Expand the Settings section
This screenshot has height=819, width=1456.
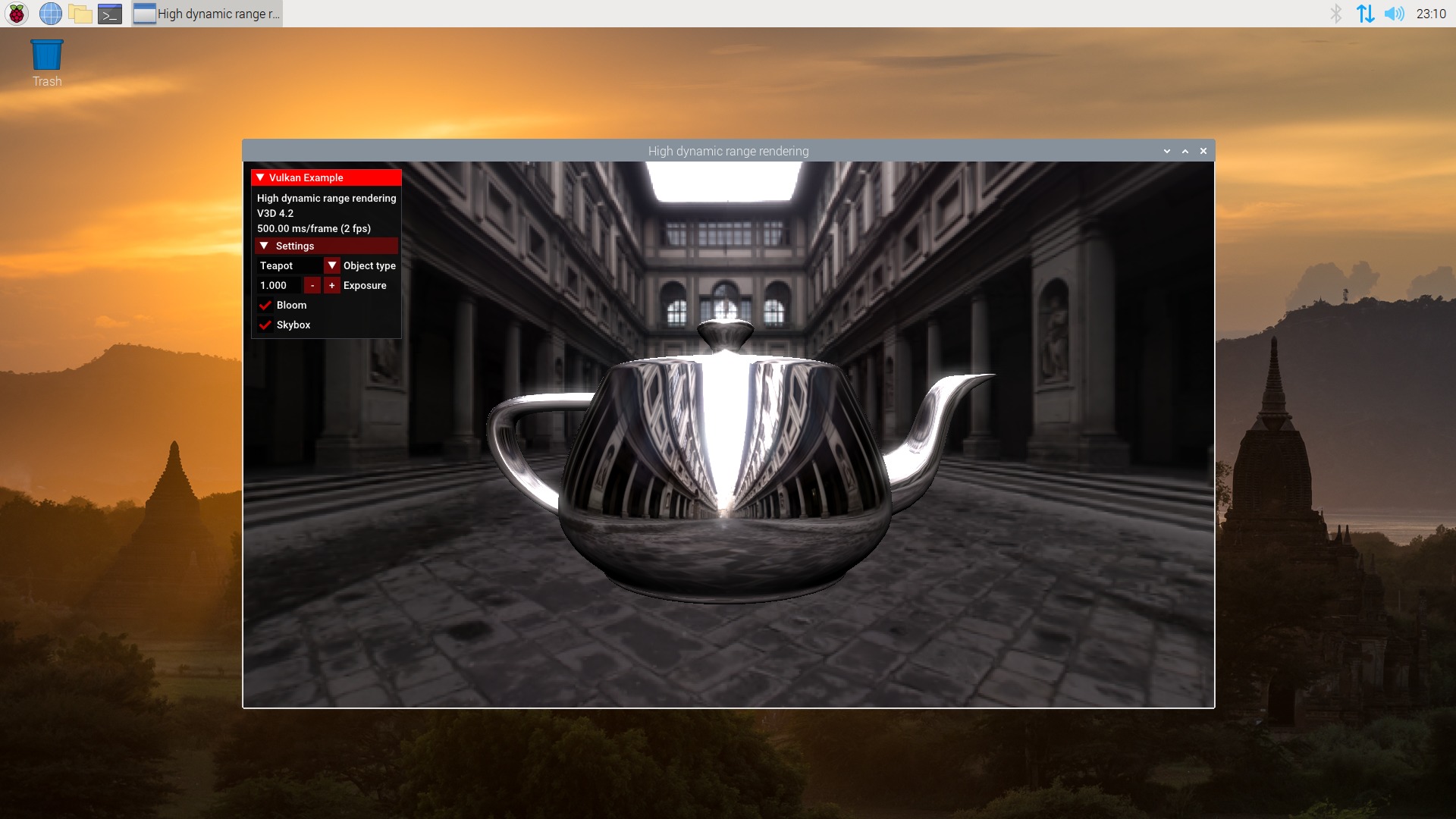(x=265, y=246)
